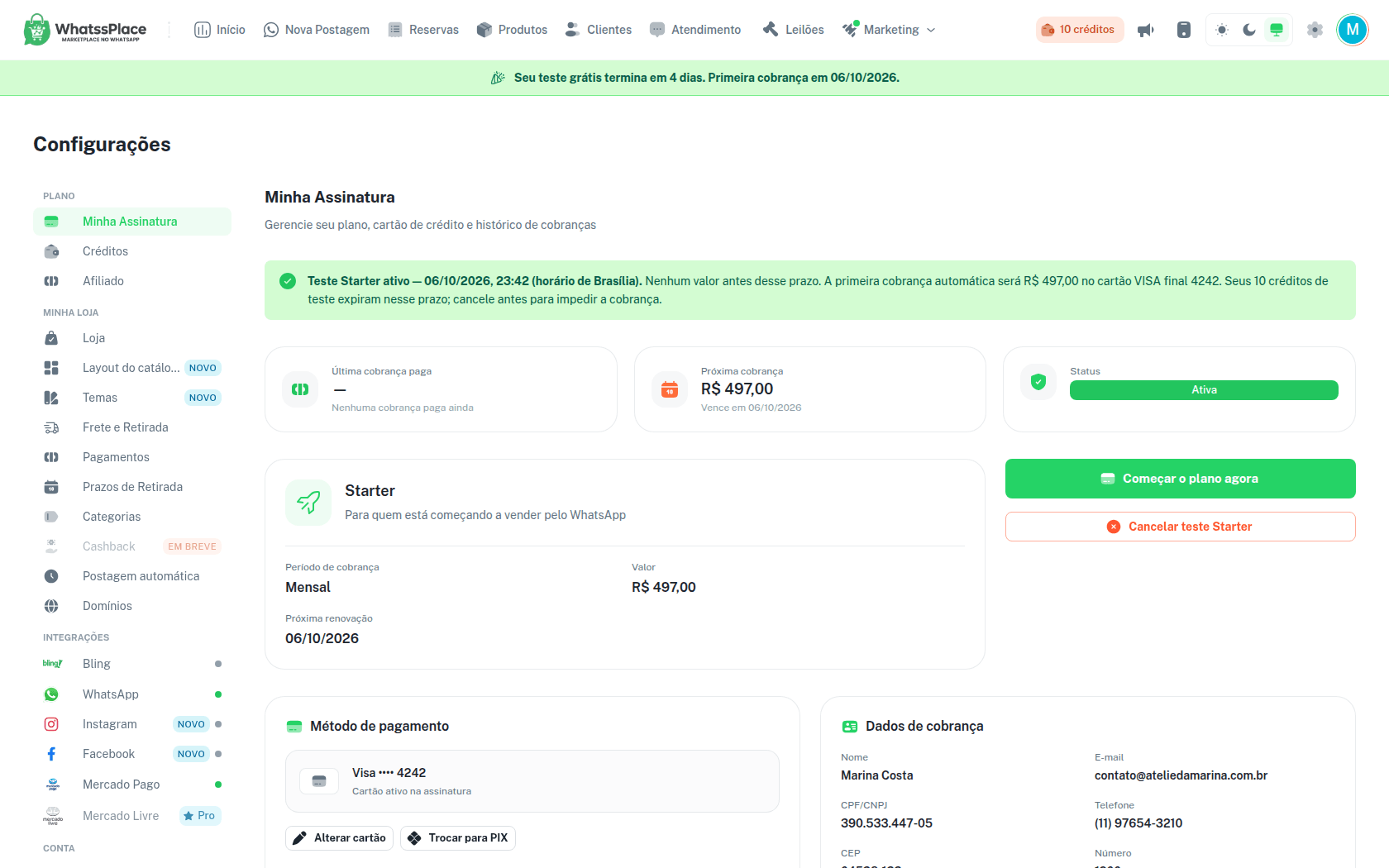Click the WhatssPlace logo
1389x868 pixels.
pyautogui.click(x=85, y=30)
